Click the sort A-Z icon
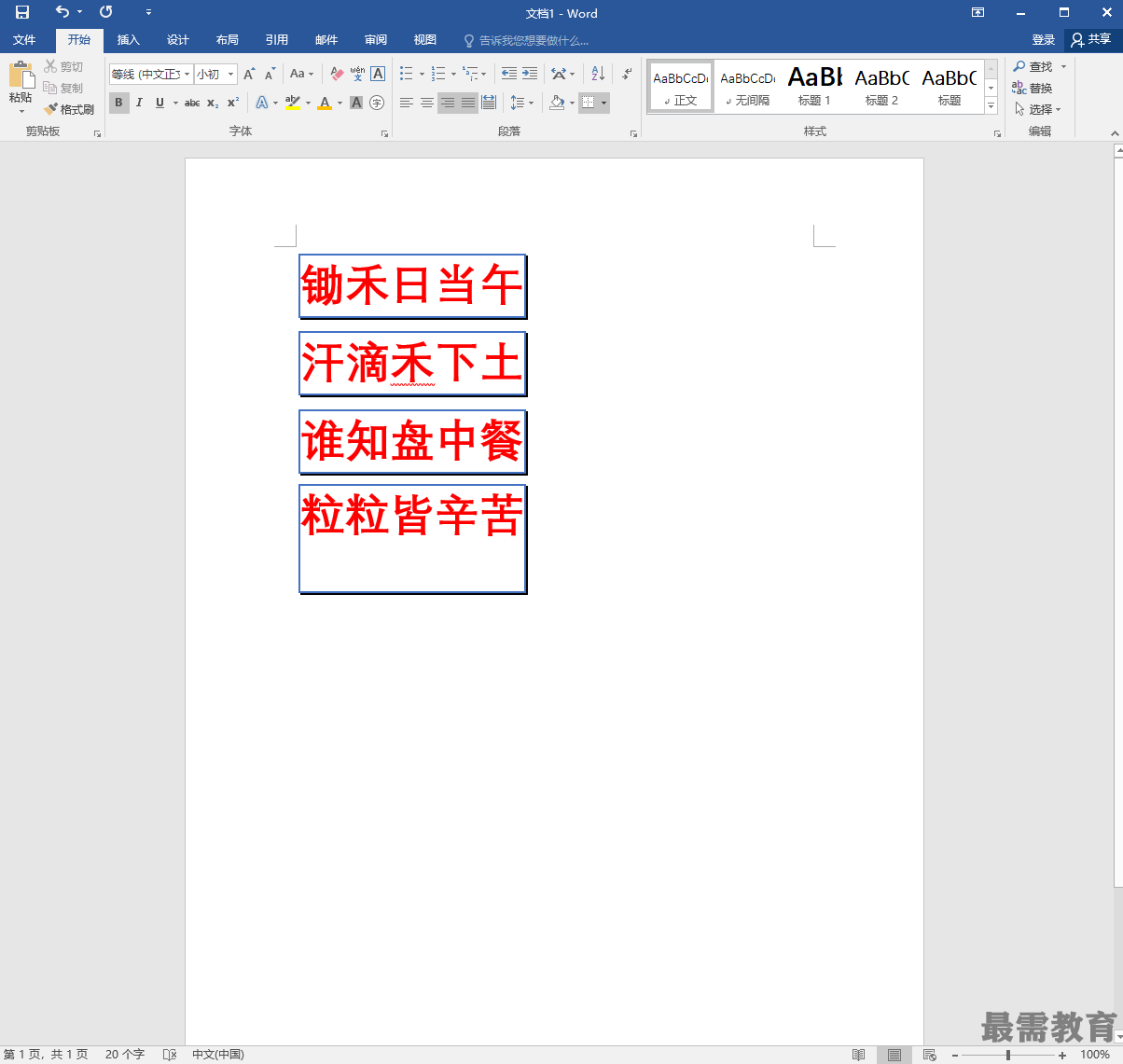 tap(598, 74)
